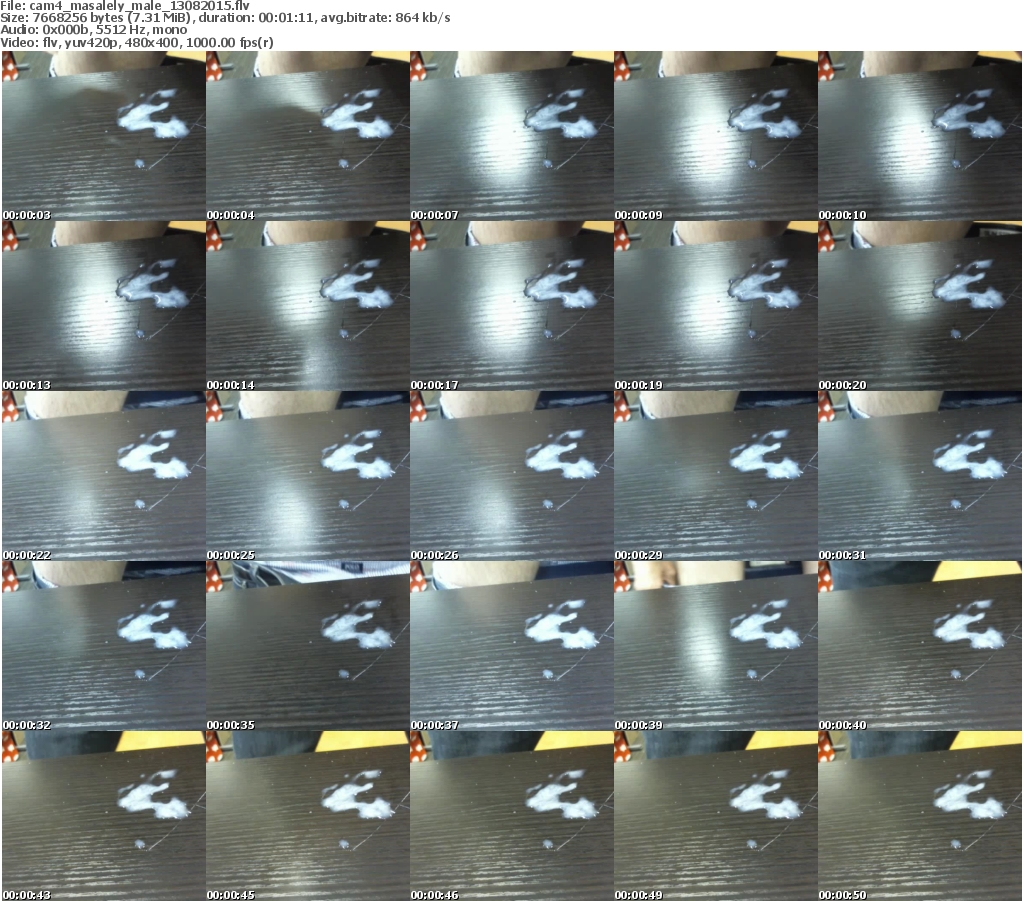Click the 'File:' header line with .flv name
Viewport: 1024px width, 901px height.
point(125,5)
